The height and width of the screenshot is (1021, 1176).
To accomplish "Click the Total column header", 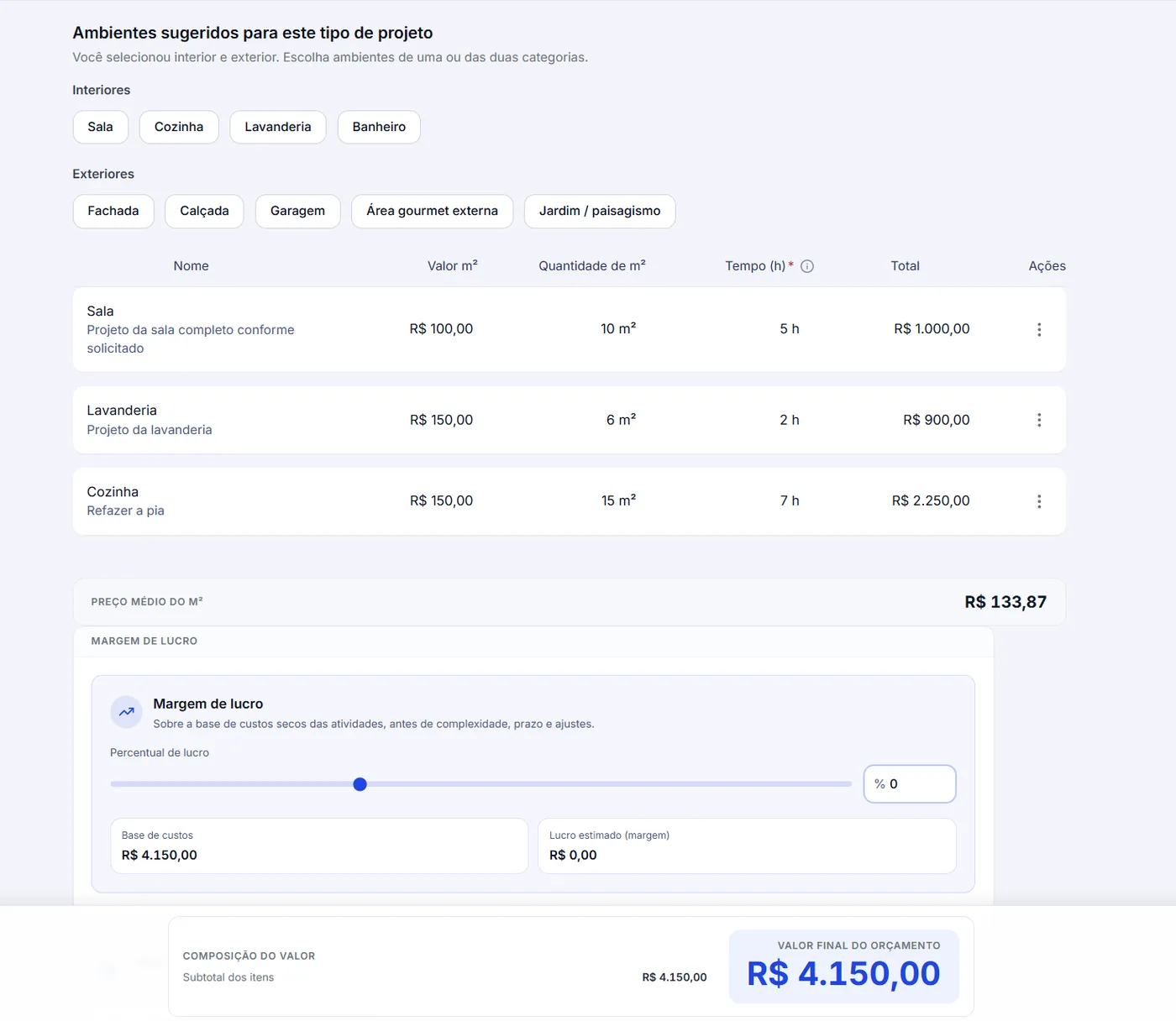I will coord(905,266).
